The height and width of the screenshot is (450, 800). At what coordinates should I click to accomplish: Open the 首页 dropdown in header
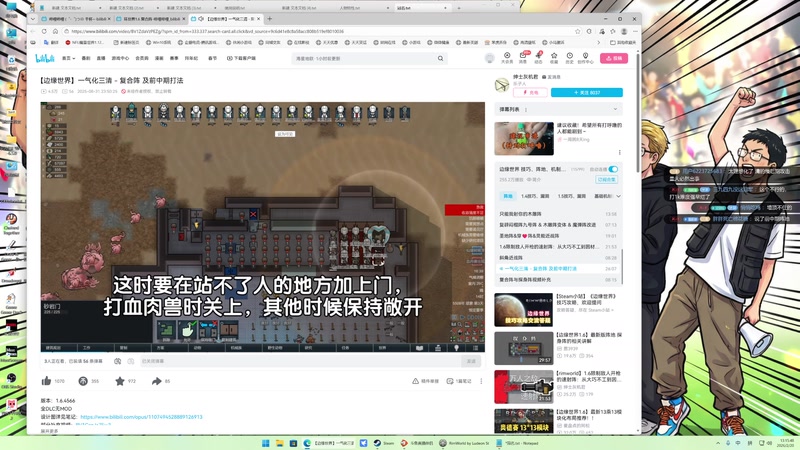(x=68, y=58)
